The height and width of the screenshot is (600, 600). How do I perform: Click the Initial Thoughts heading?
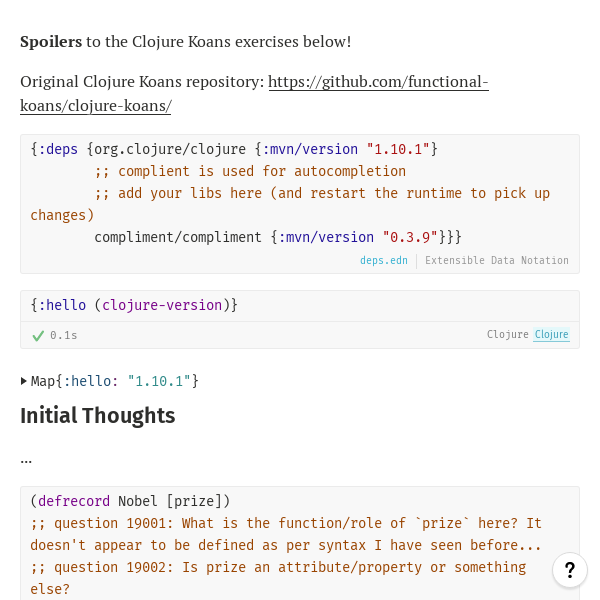click(x=98, y=416)
